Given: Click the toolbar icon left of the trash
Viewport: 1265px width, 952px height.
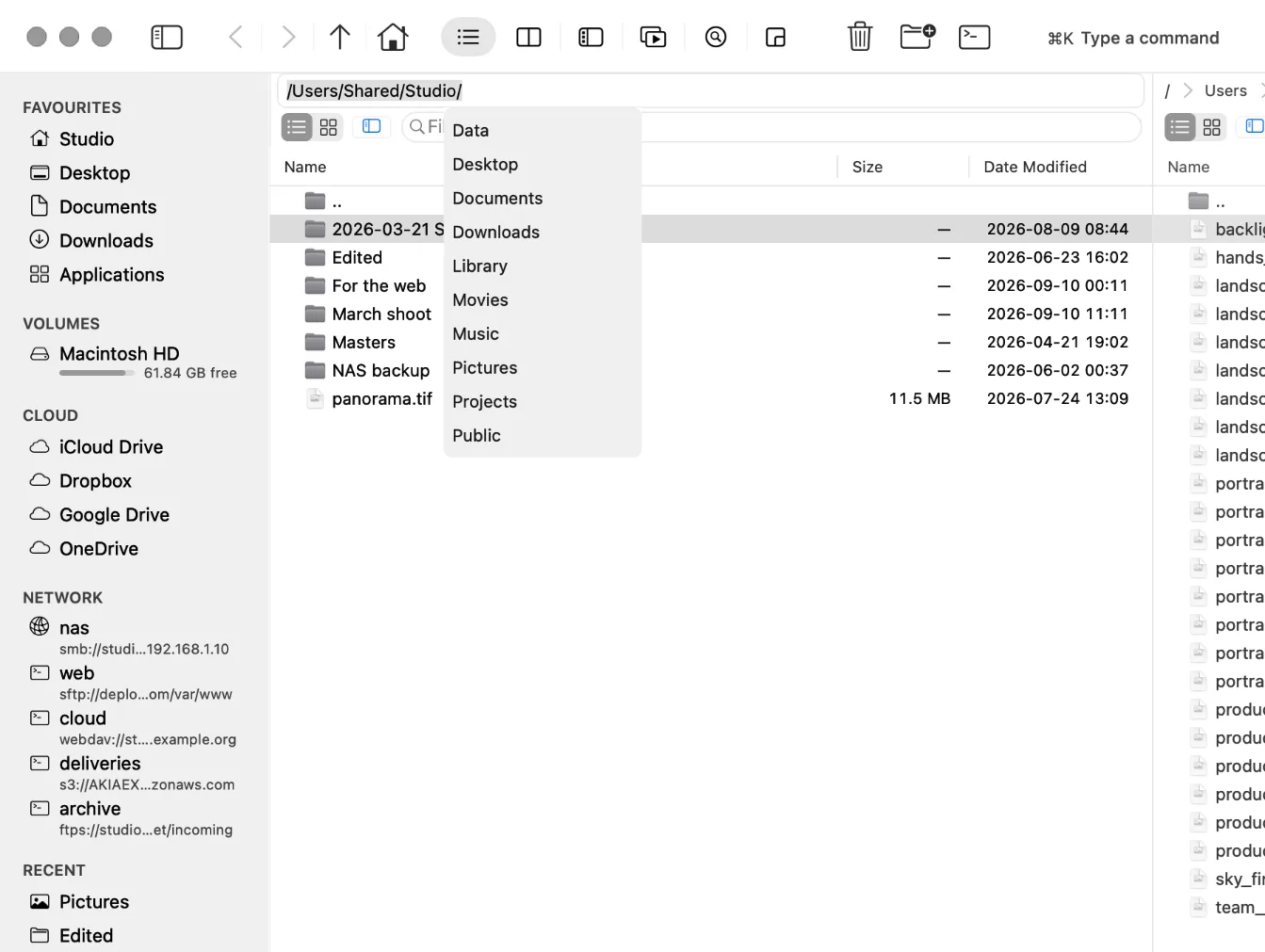Looking at the screenshot, I should 775,38.
